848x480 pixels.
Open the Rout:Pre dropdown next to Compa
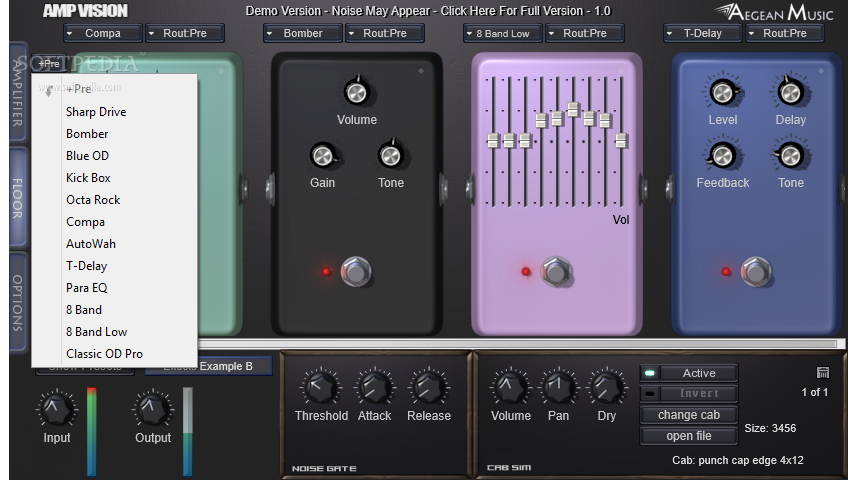coord(184,34)
